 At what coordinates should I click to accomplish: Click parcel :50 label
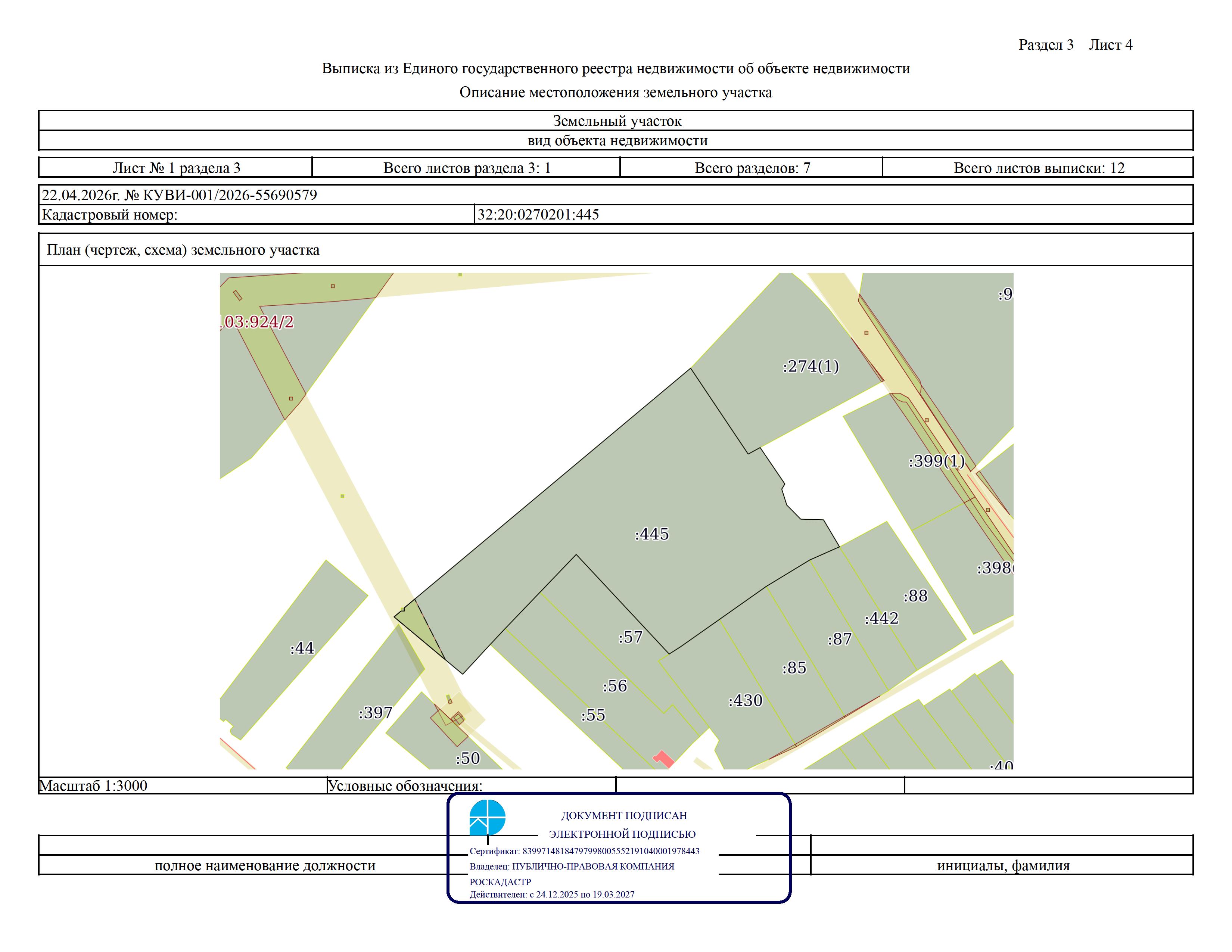pyautogui.click(x=468, y=759)
